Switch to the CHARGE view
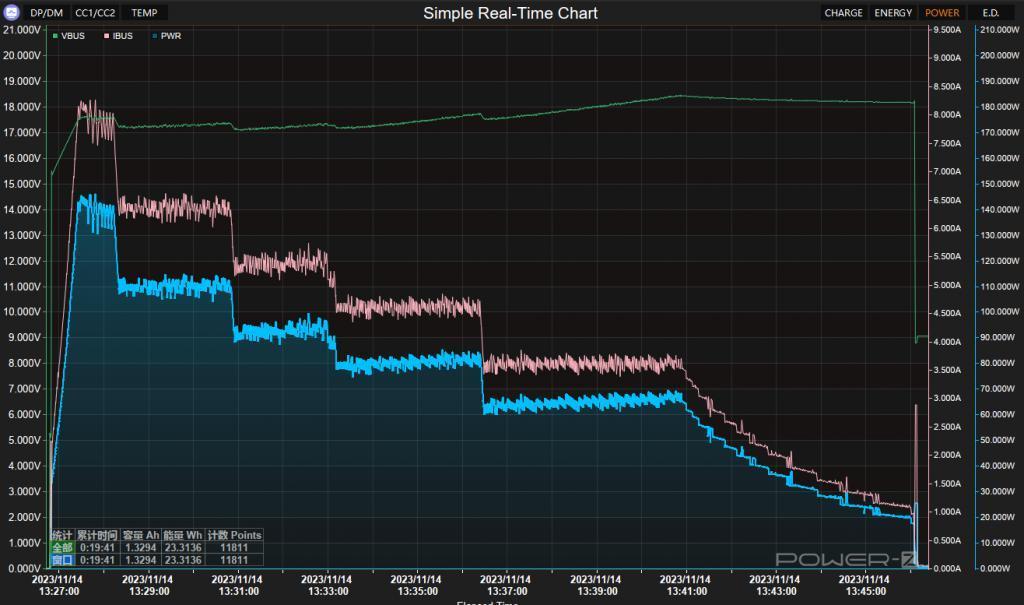The width and height of the screenshot is (1024, 605). [844, 13]
